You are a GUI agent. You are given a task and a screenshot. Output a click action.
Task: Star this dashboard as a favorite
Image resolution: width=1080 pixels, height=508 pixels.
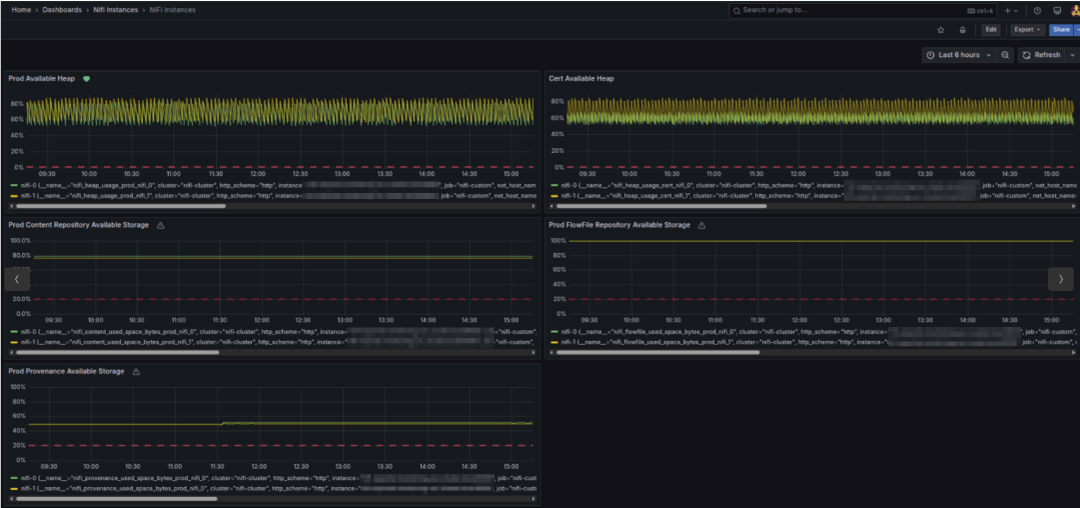[x=940, y=30]
